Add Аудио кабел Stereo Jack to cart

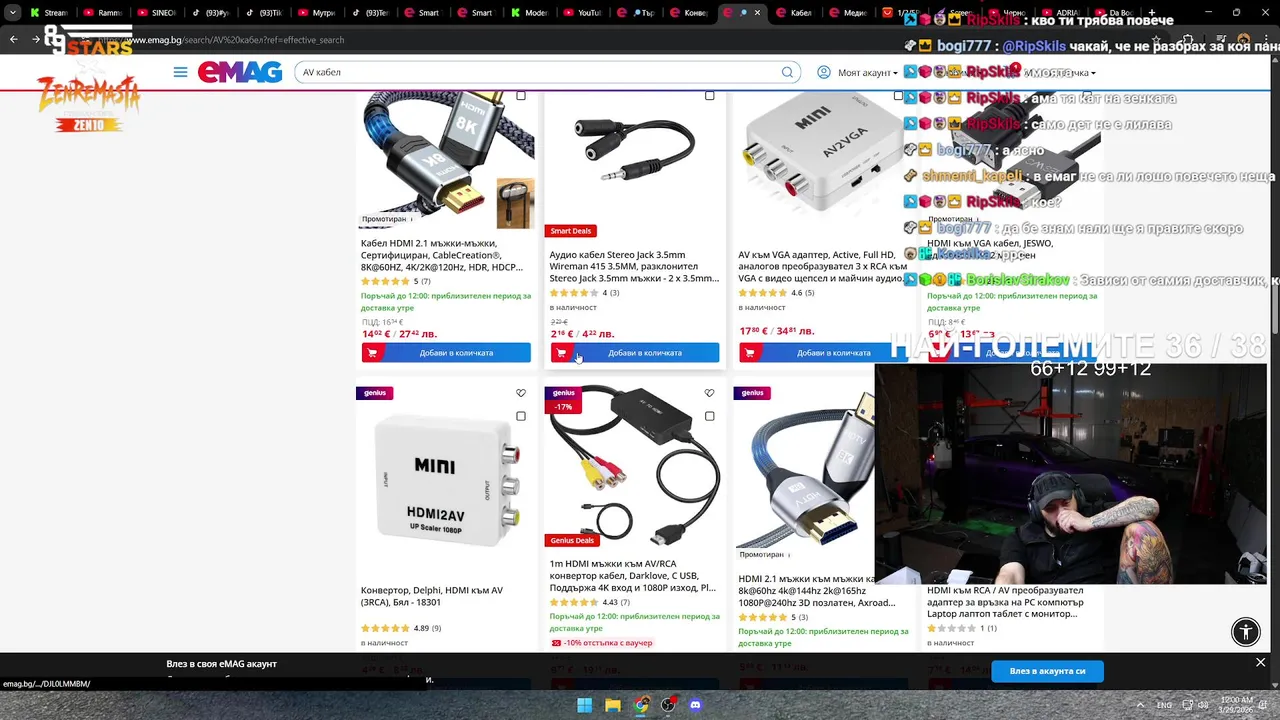635,352
